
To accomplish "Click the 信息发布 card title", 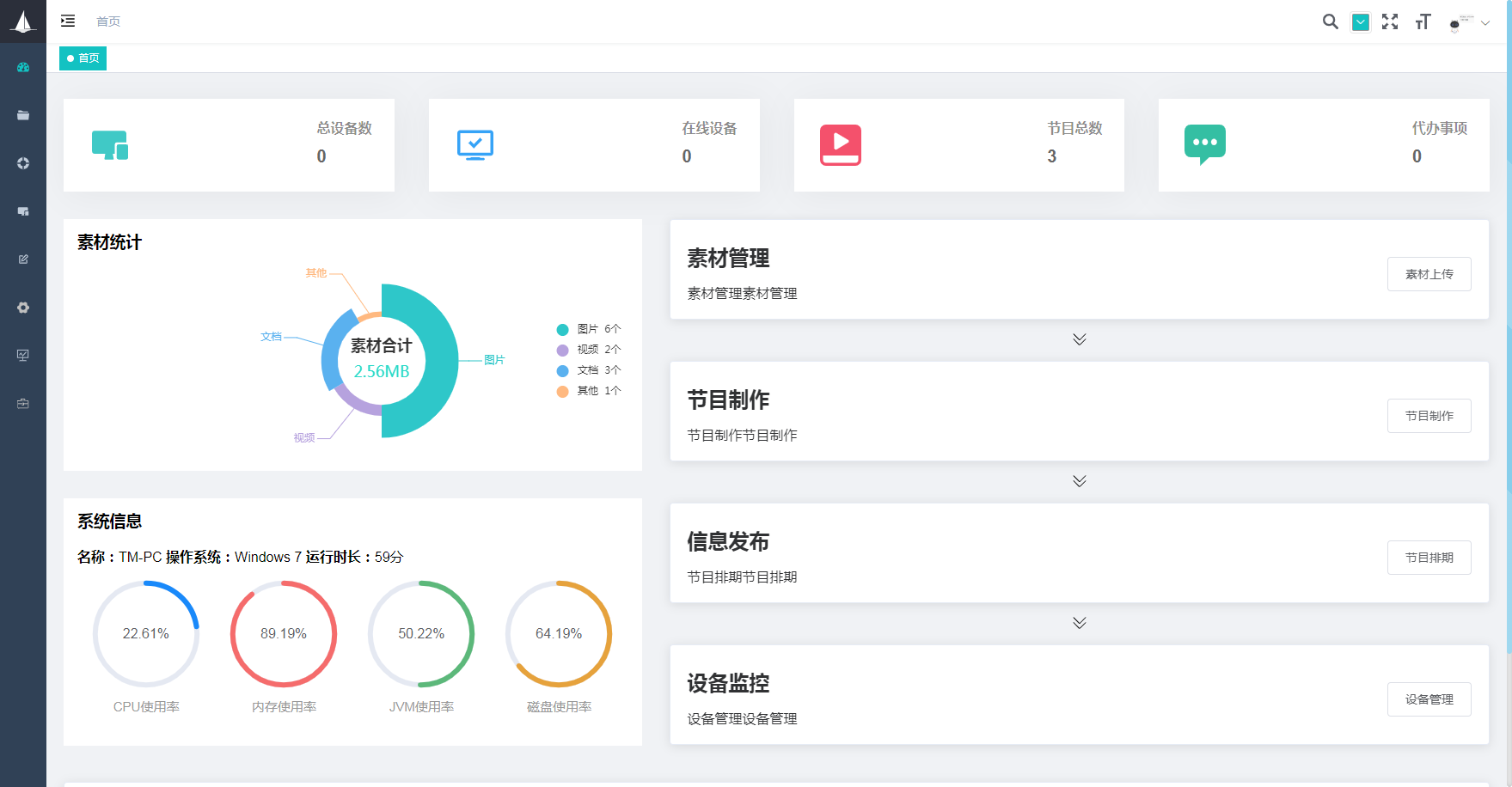I will (x=728, y=541).
